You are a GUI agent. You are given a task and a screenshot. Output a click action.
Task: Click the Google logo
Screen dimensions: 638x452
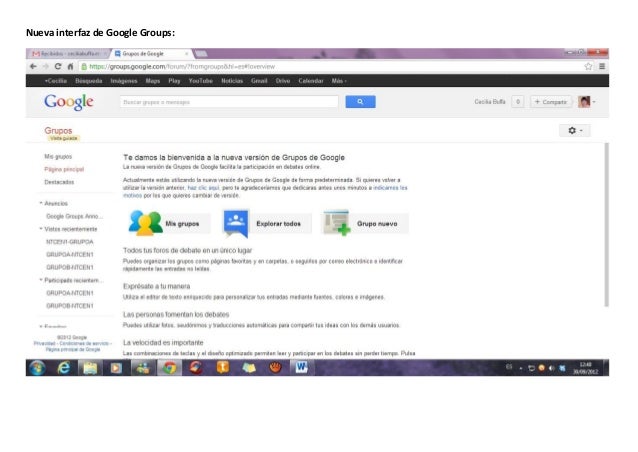click(69, 102)
